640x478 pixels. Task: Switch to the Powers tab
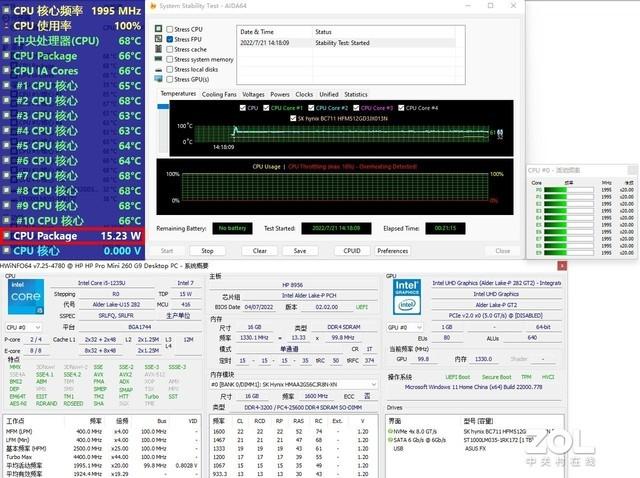(280, 94)
